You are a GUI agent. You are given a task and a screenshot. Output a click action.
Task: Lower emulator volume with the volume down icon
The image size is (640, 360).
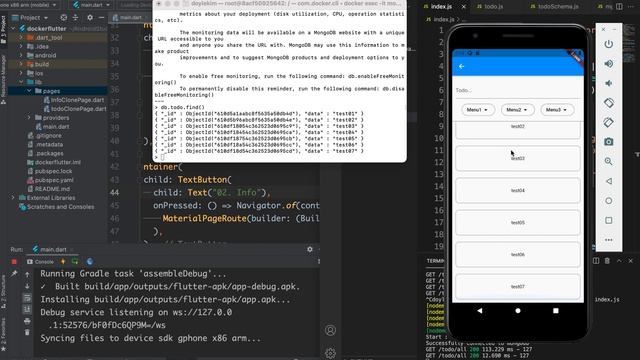609,83
